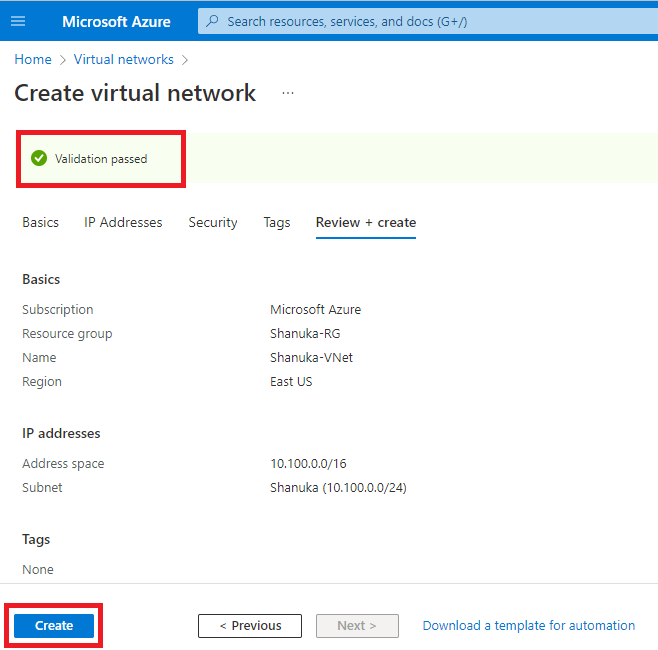Click the Create virtual network page title

(135, 93)
